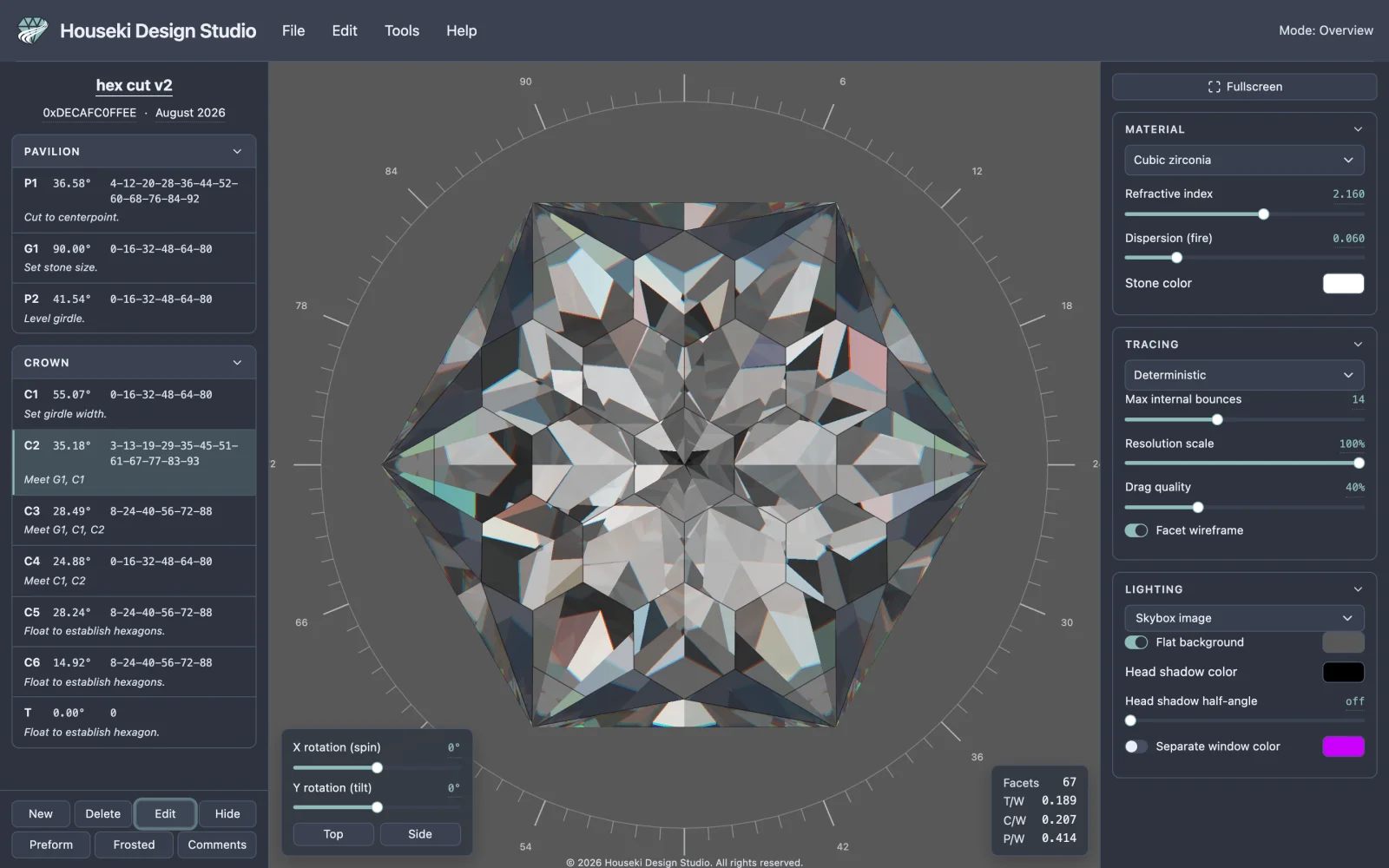1389x868 pixels.
Task: Click the Delete button
Action: pos(103,814)
